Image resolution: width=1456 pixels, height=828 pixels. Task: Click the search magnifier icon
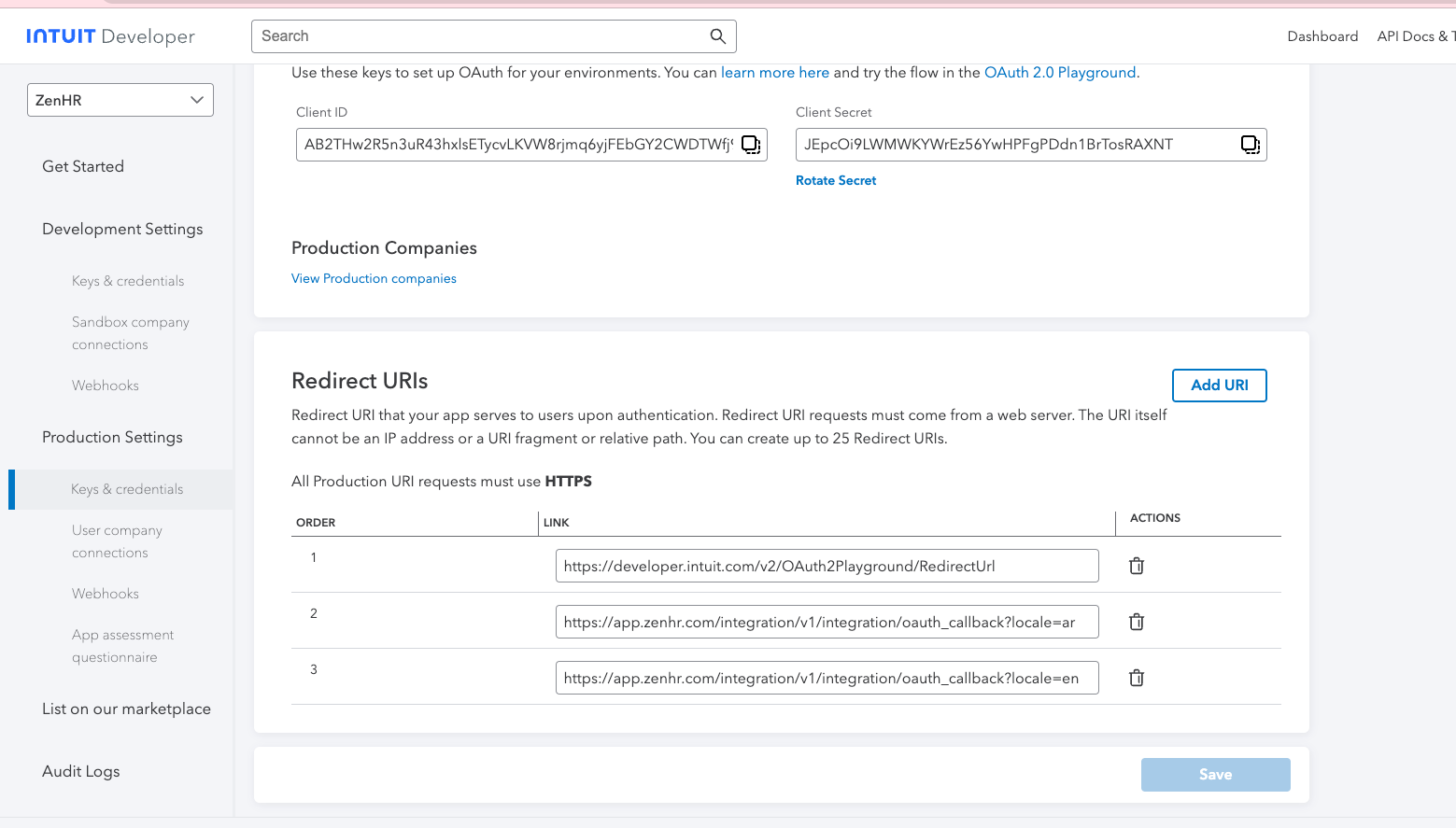pos(717,36)
